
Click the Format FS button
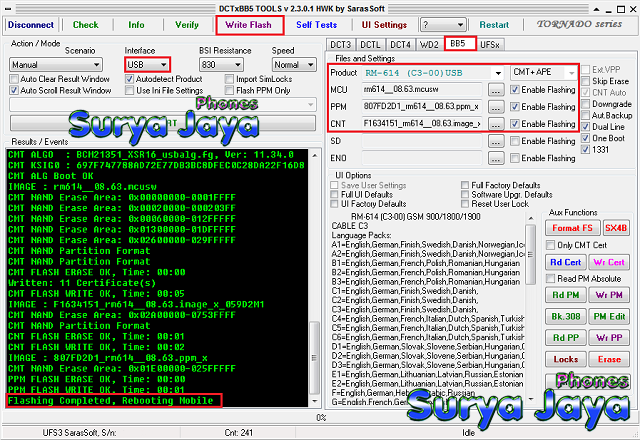(x=572, y=228)
